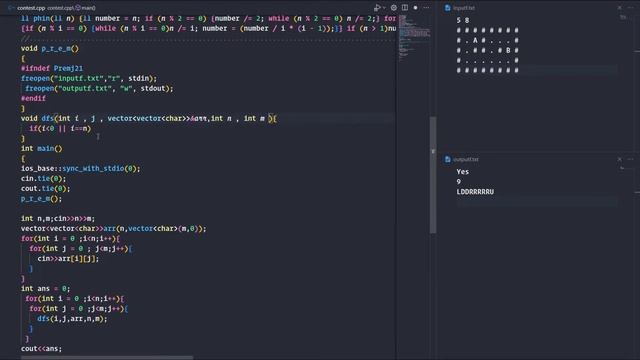Place cursor after 'if(i<0 || i==n)'
Viewport: 640px width, 360px height.
click(x=91, y=129)
